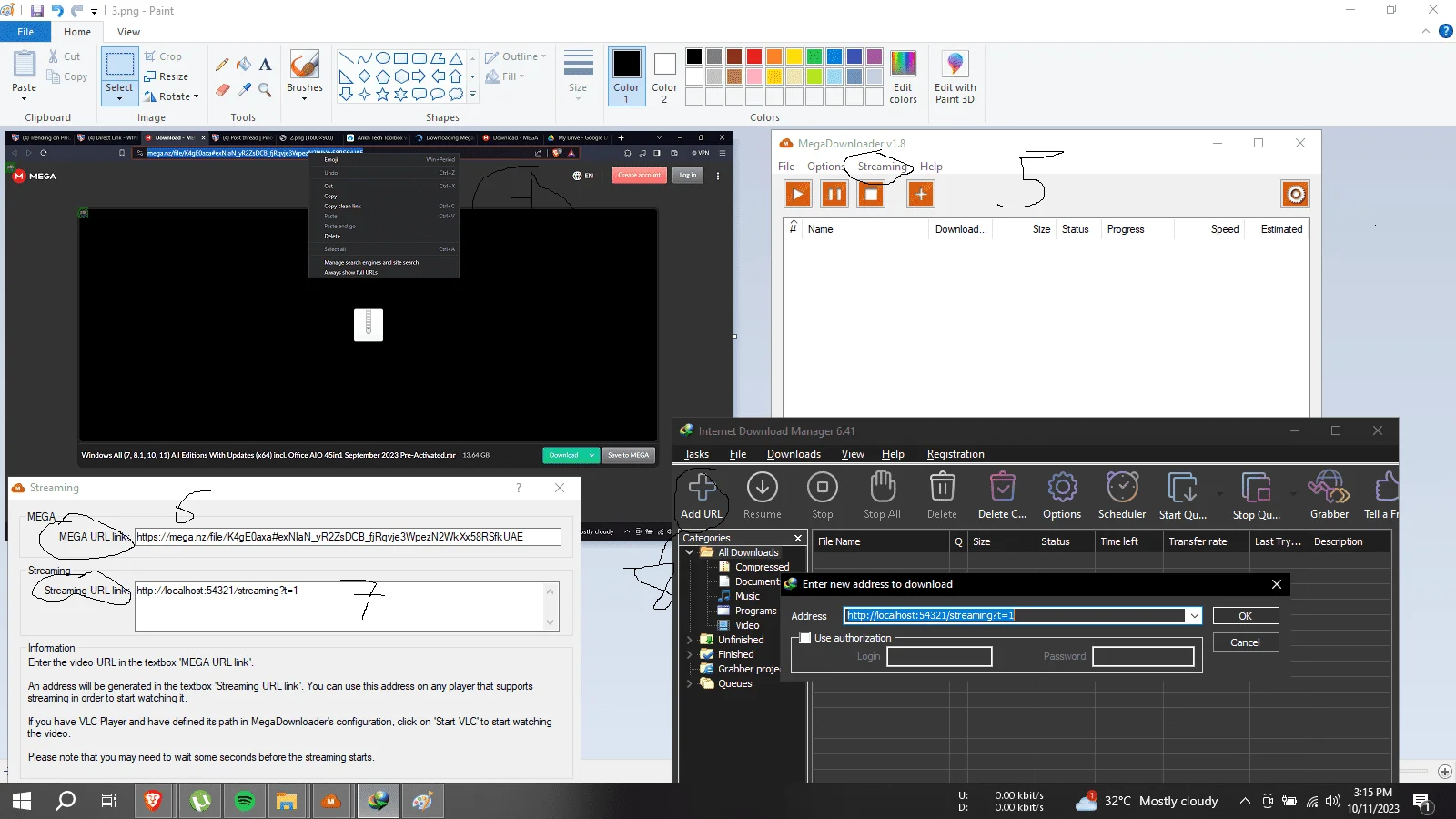The image size is (1456, 819).
Task: Activate the Color picker eyedropper tool
Action: click(244, 89)
